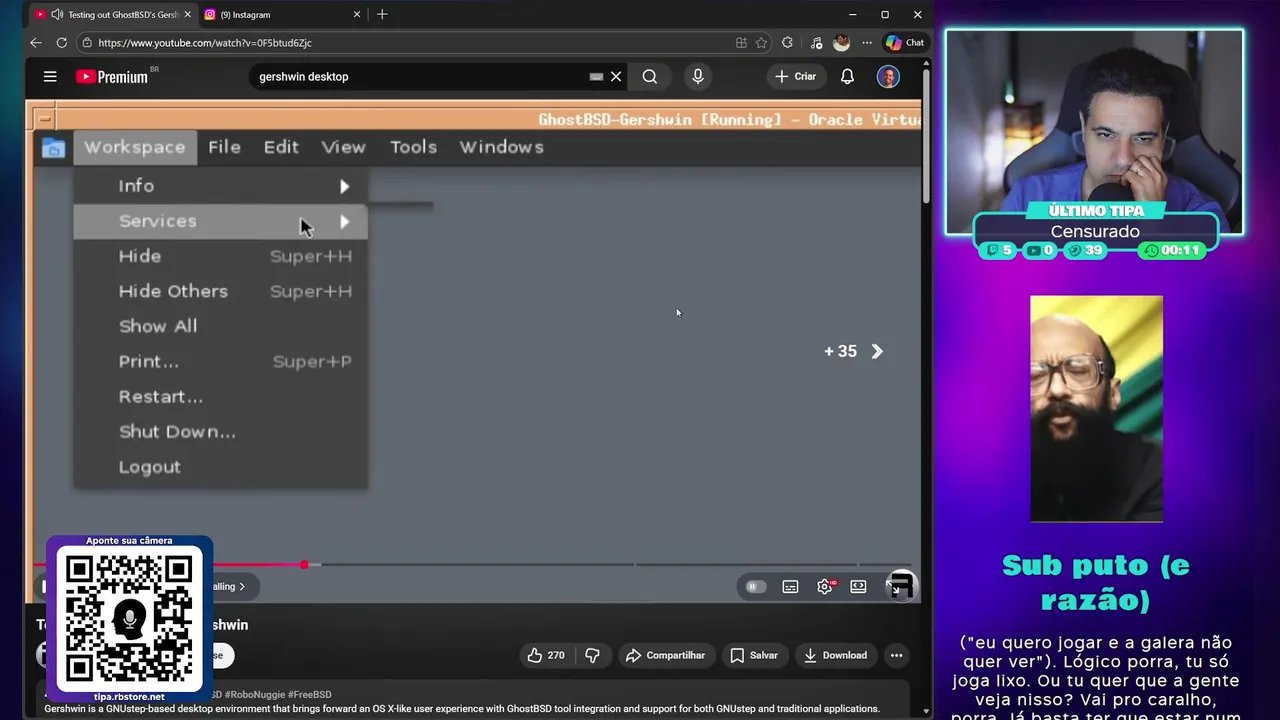Viewport: 1280px width, 720px height.
Task: Share video with Compartilhar button
Action: point(666,655)
